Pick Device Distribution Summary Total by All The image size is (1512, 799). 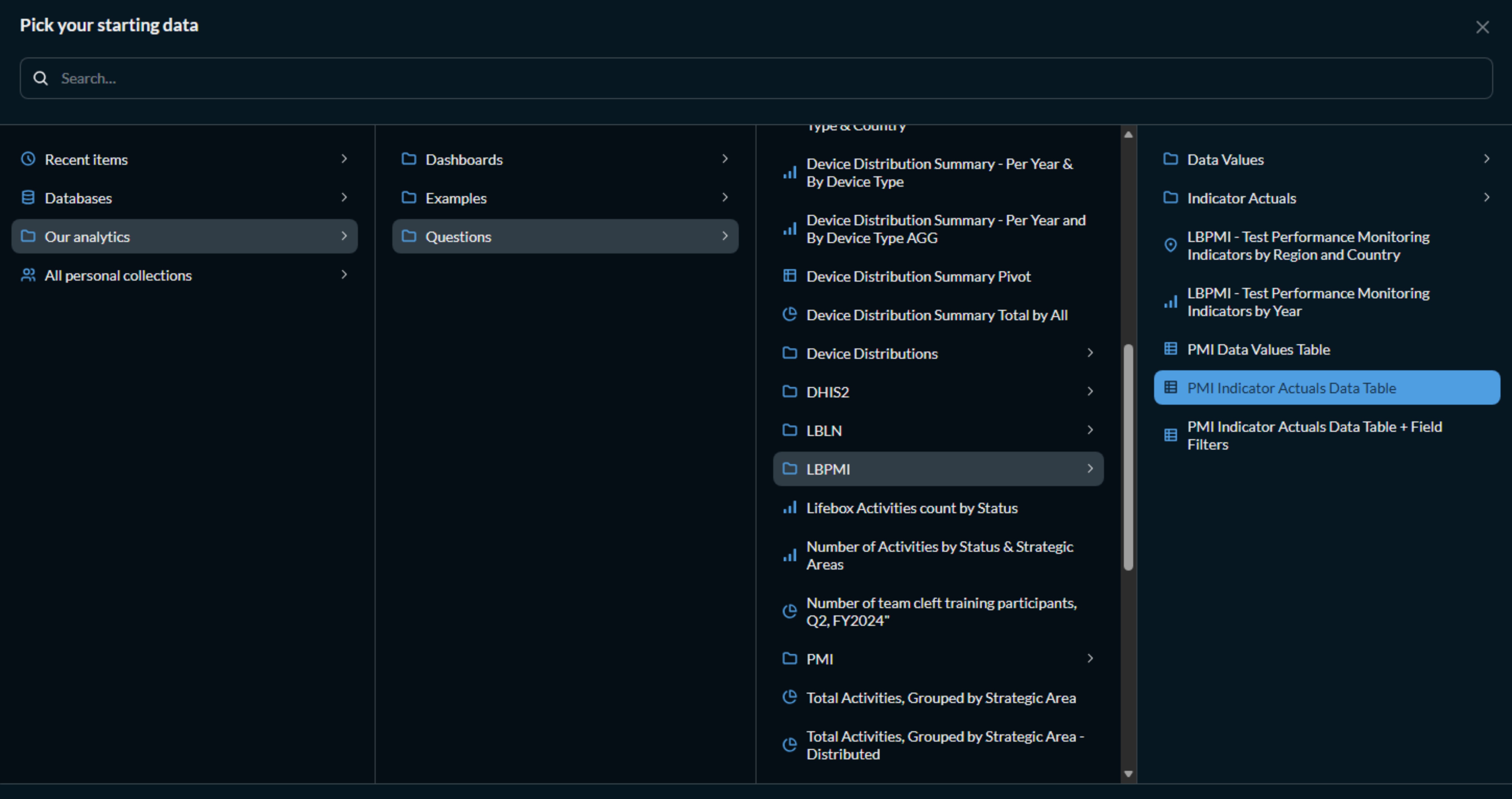point(938,314)
